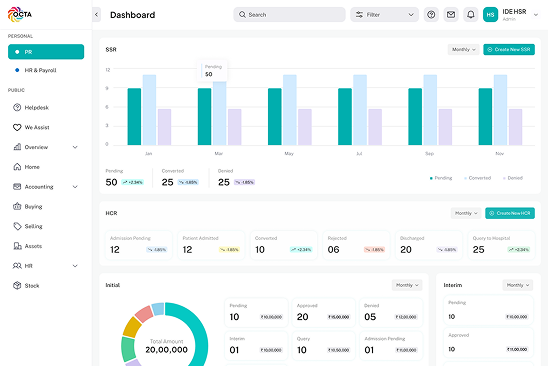Toggle the Converted legend entry
Screen dimensions: 548x366
pyautogui.click(x=477, y=178)
